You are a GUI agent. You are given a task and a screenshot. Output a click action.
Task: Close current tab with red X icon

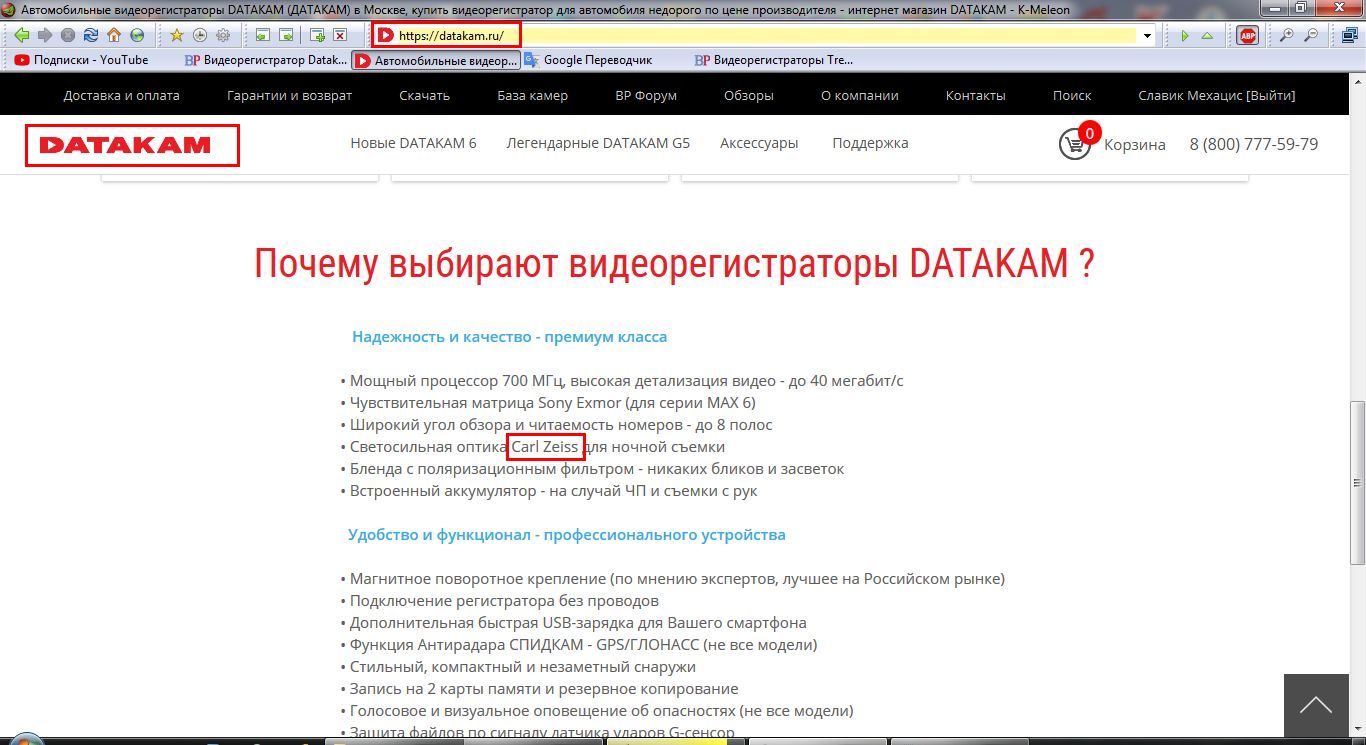(x=340, y=35)
